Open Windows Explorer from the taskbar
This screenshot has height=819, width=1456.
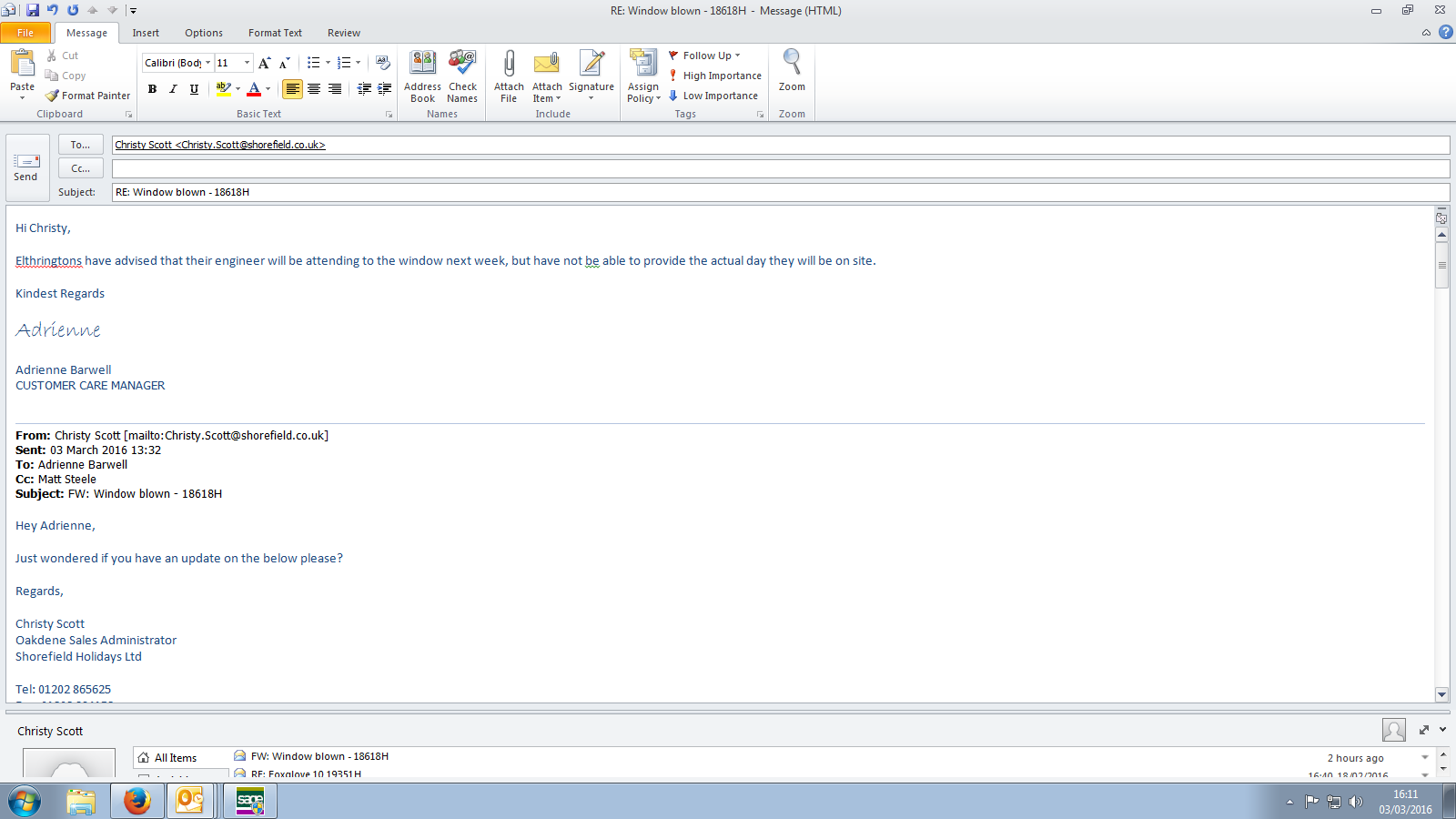click(x=81, y=802)
